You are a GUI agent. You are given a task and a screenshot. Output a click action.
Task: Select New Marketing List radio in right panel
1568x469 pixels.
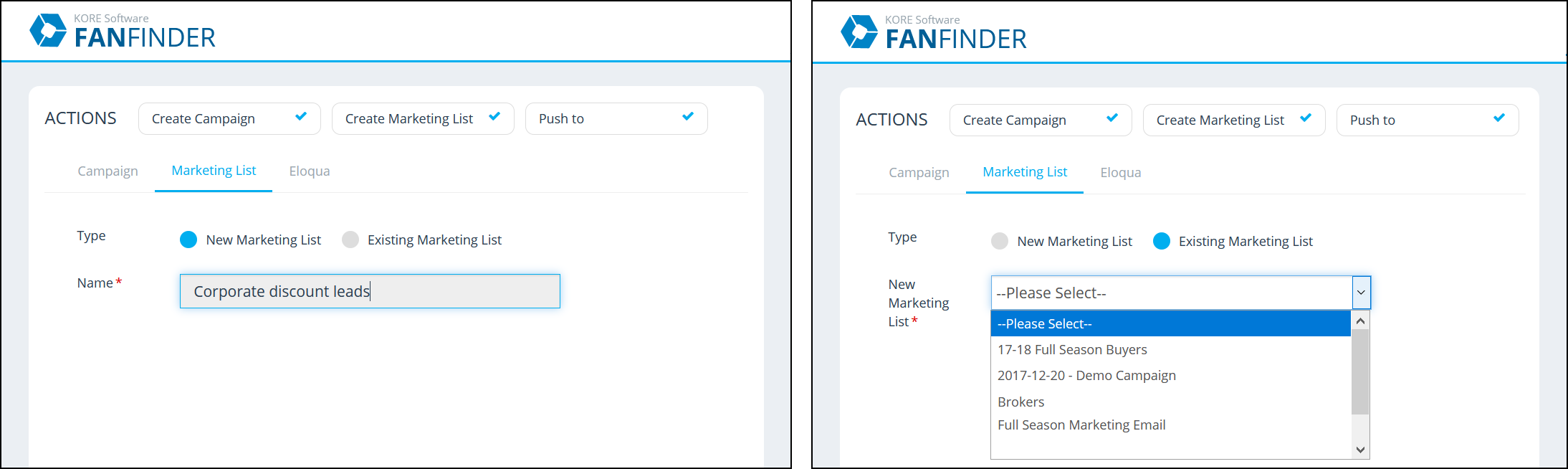1000,241
